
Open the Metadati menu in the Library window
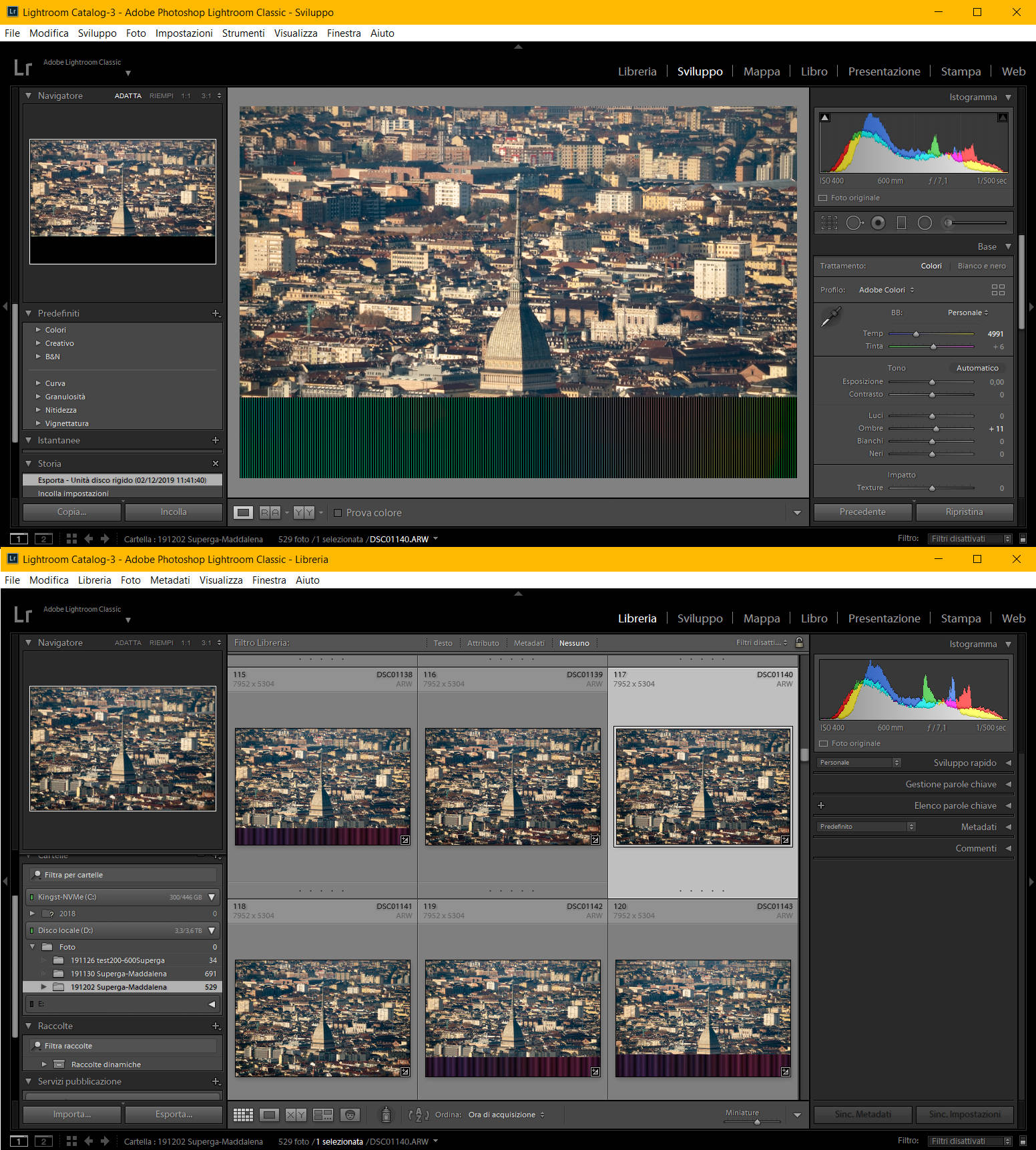click(170, 580)
